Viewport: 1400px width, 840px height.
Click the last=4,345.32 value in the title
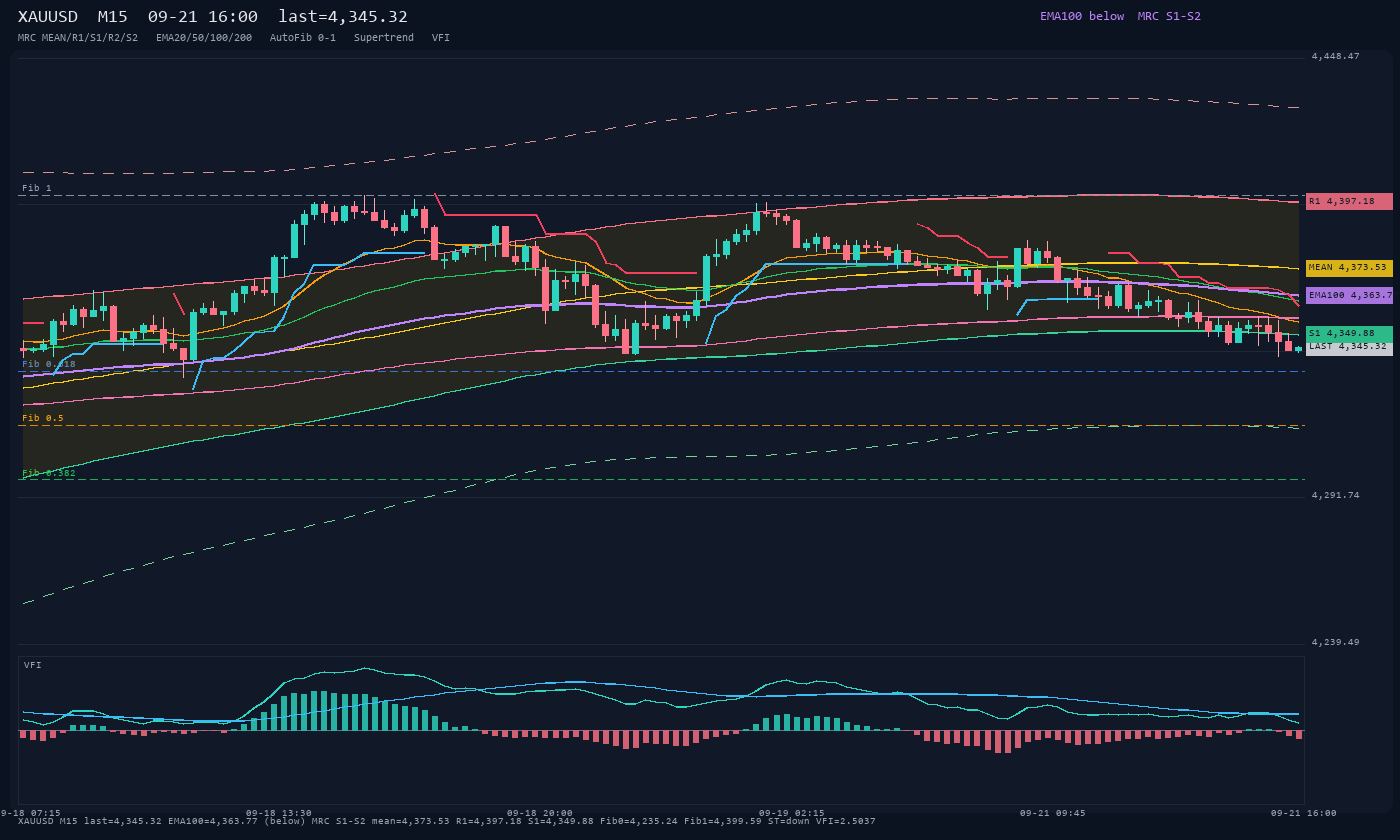coord(343,17)
